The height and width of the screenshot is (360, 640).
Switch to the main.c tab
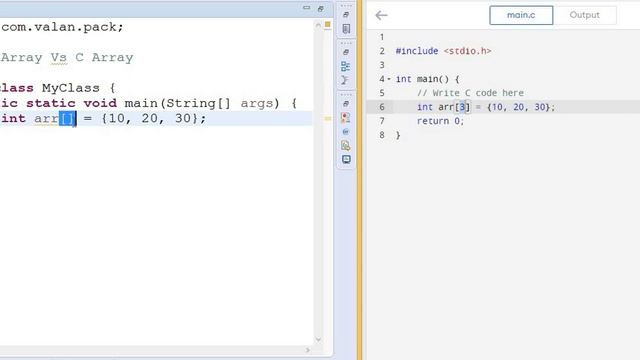point(521,15)
